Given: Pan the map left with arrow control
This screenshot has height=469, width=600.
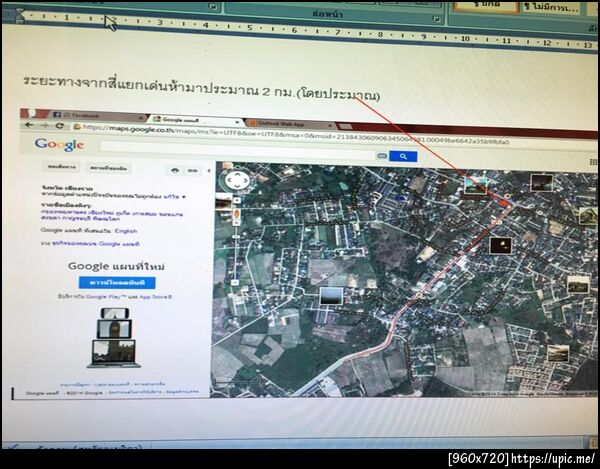Looking at the screenshot, I should (230, 180).
